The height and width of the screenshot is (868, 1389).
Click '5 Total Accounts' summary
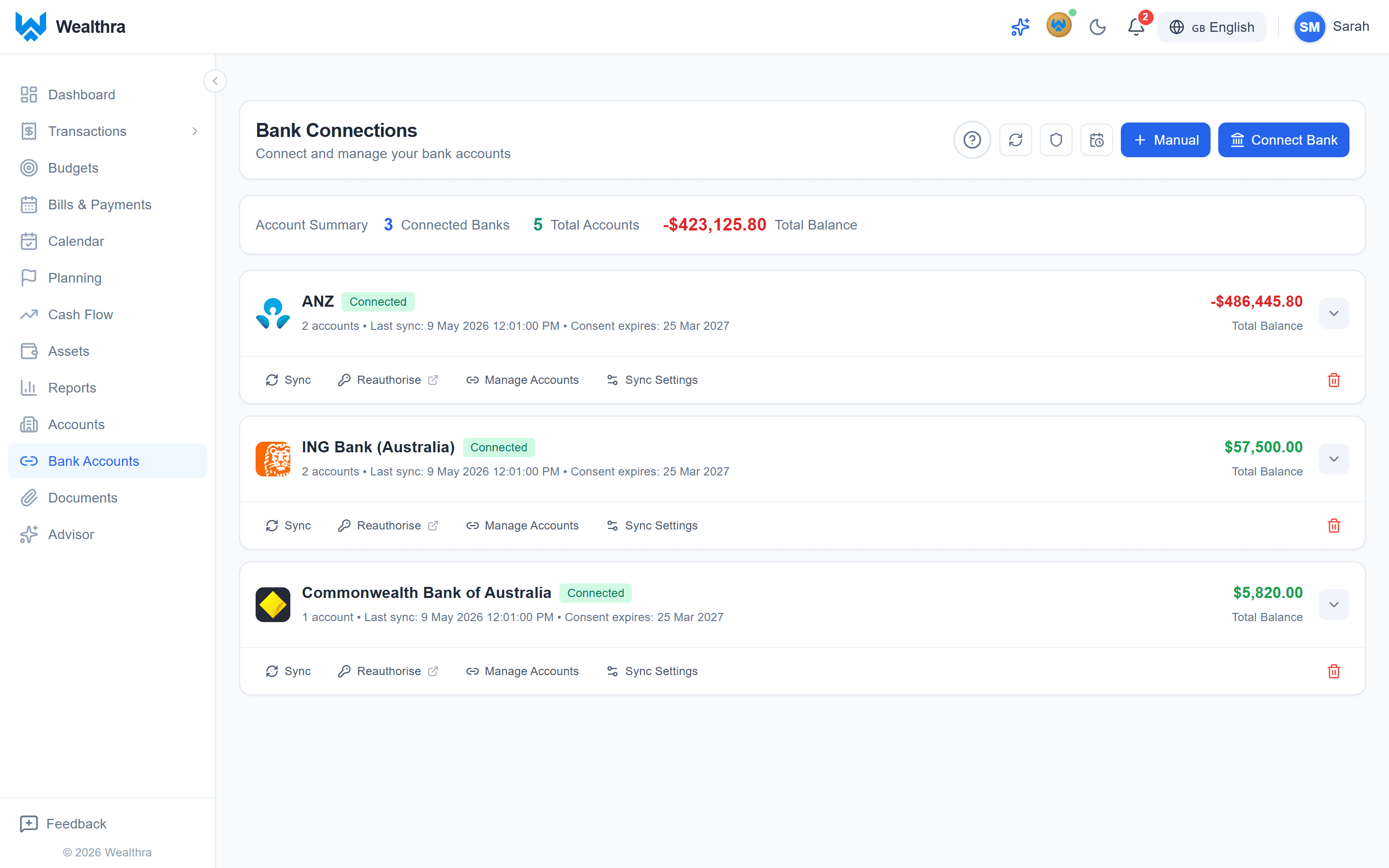click(x=586, y=224)
